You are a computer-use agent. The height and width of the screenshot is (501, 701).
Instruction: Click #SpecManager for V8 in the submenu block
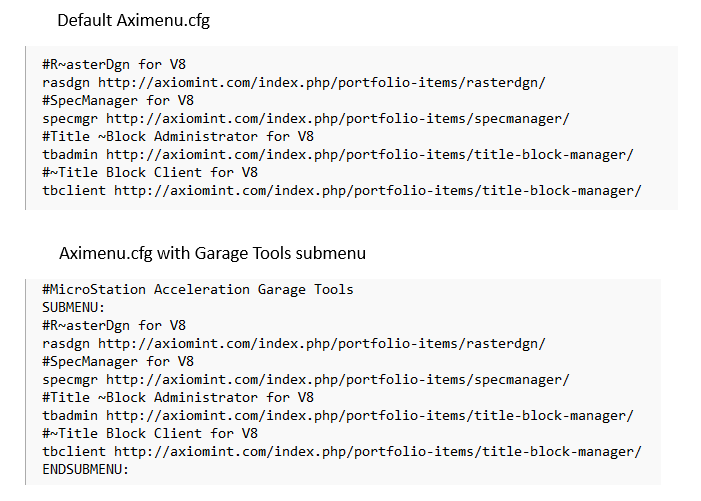pos(118,362)
